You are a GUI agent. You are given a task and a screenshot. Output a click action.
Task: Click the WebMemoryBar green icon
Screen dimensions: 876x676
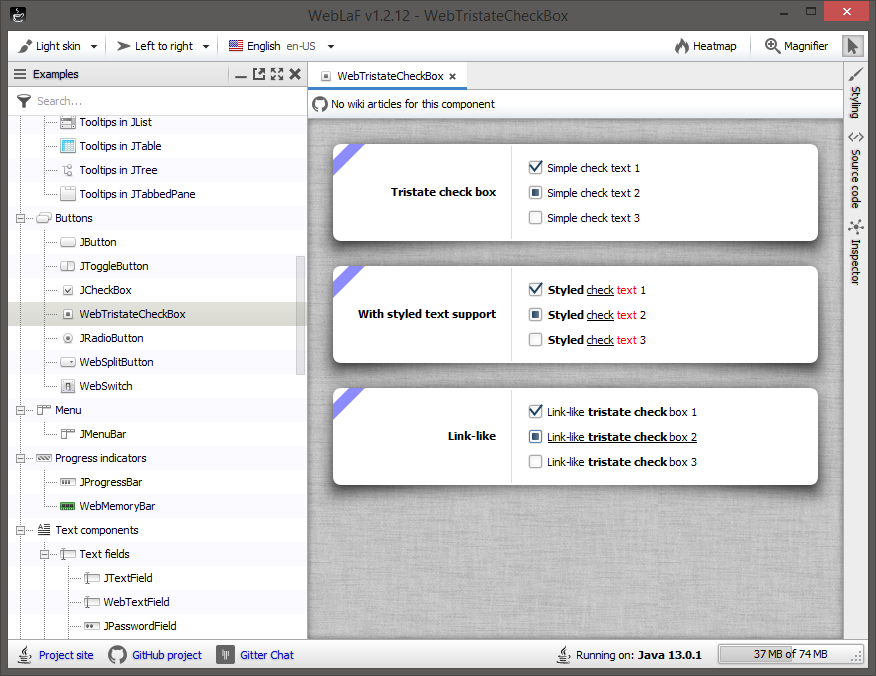[68, 506]
